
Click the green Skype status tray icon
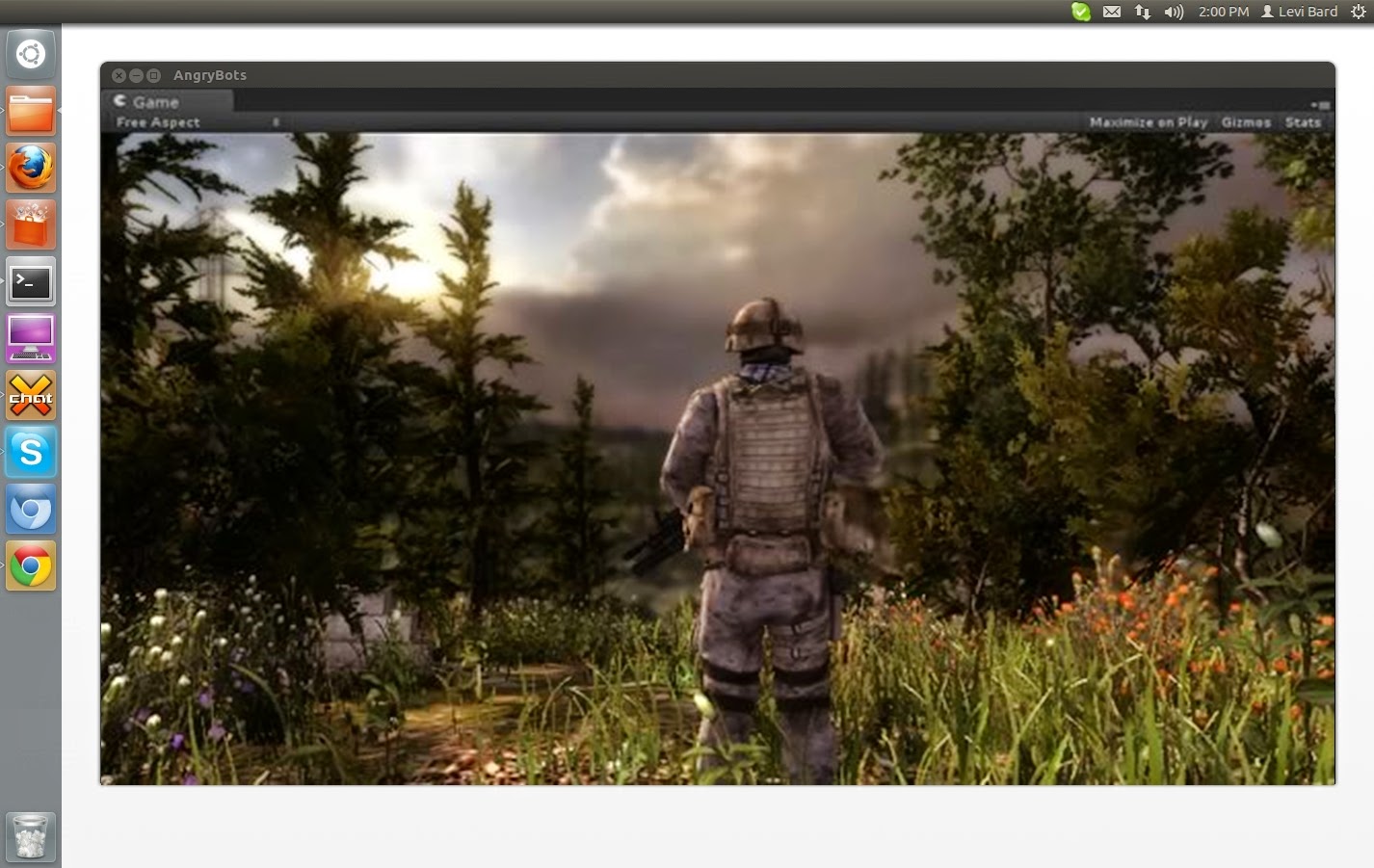1081,12
